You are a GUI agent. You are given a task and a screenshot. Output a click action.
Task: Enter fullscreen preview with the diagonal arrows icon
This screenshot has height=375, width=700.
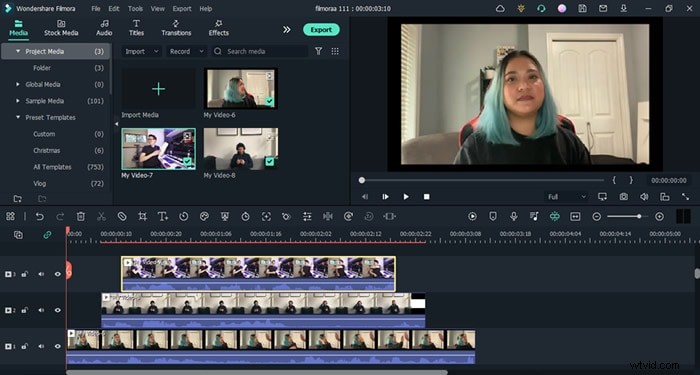(x=685, y=196)
